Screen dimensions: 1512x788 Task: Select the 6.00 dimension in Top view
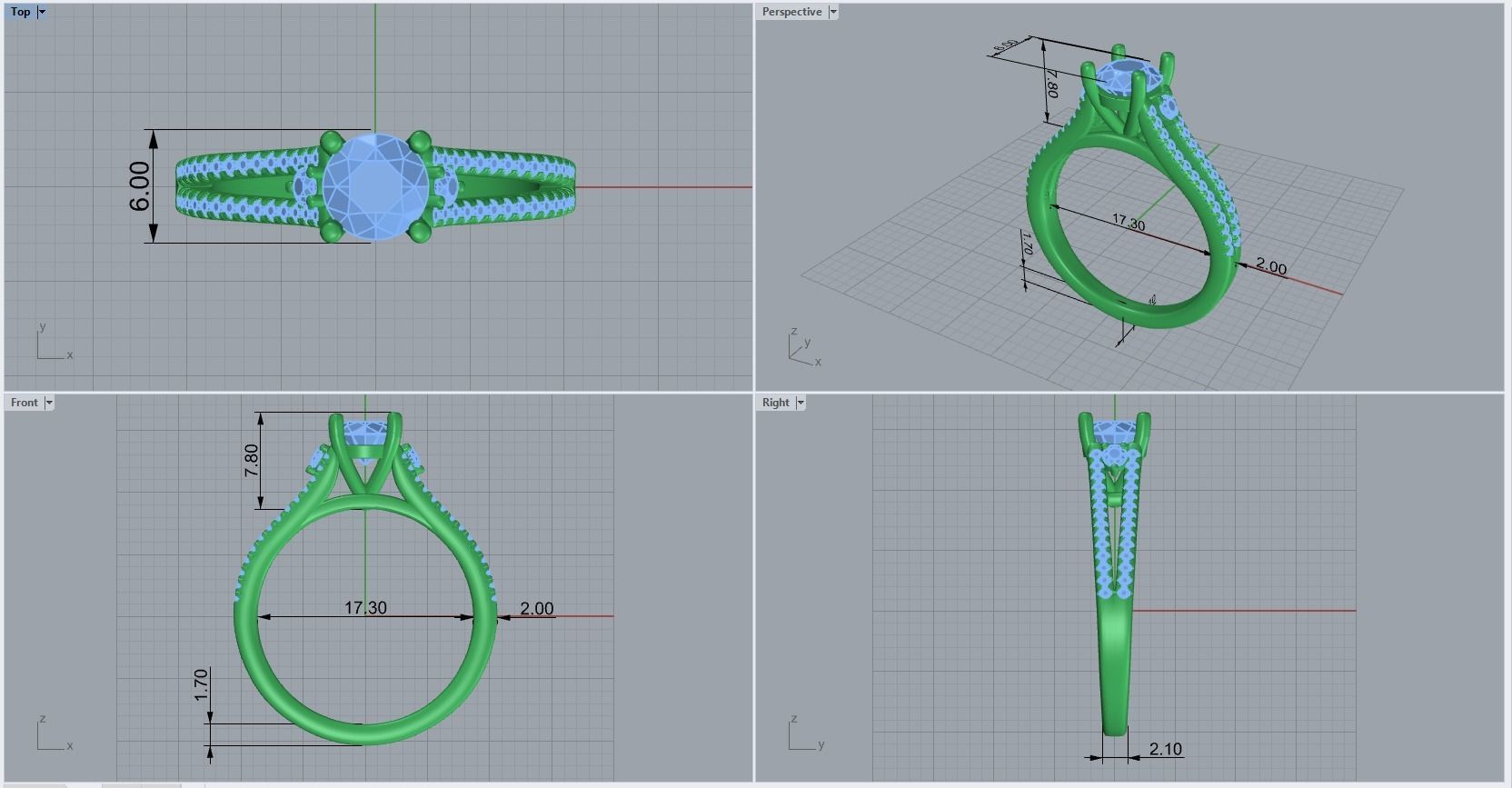click(139, 186)
